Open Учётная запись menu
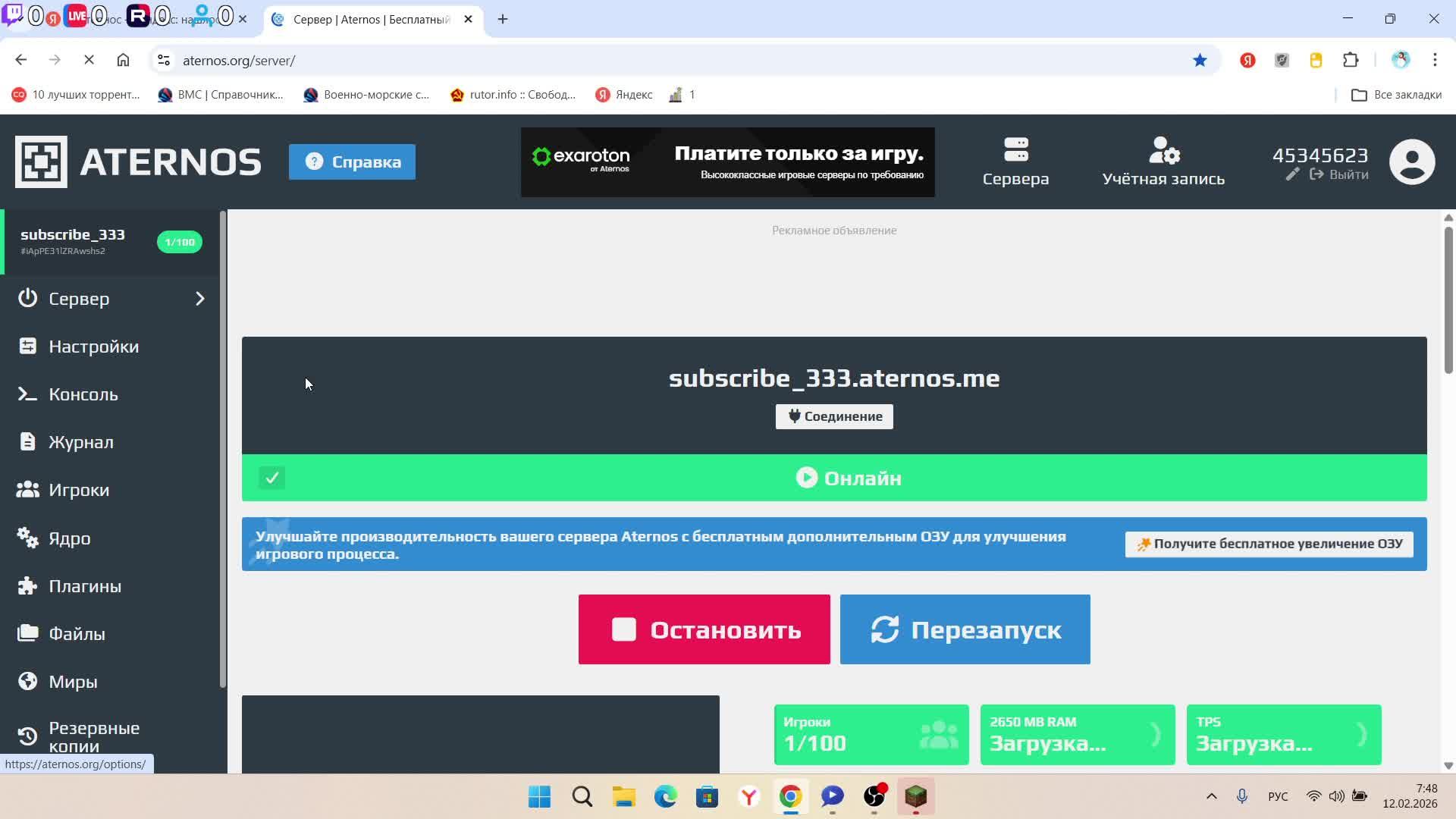The image size is (1456, 819). coord(1163,162)
